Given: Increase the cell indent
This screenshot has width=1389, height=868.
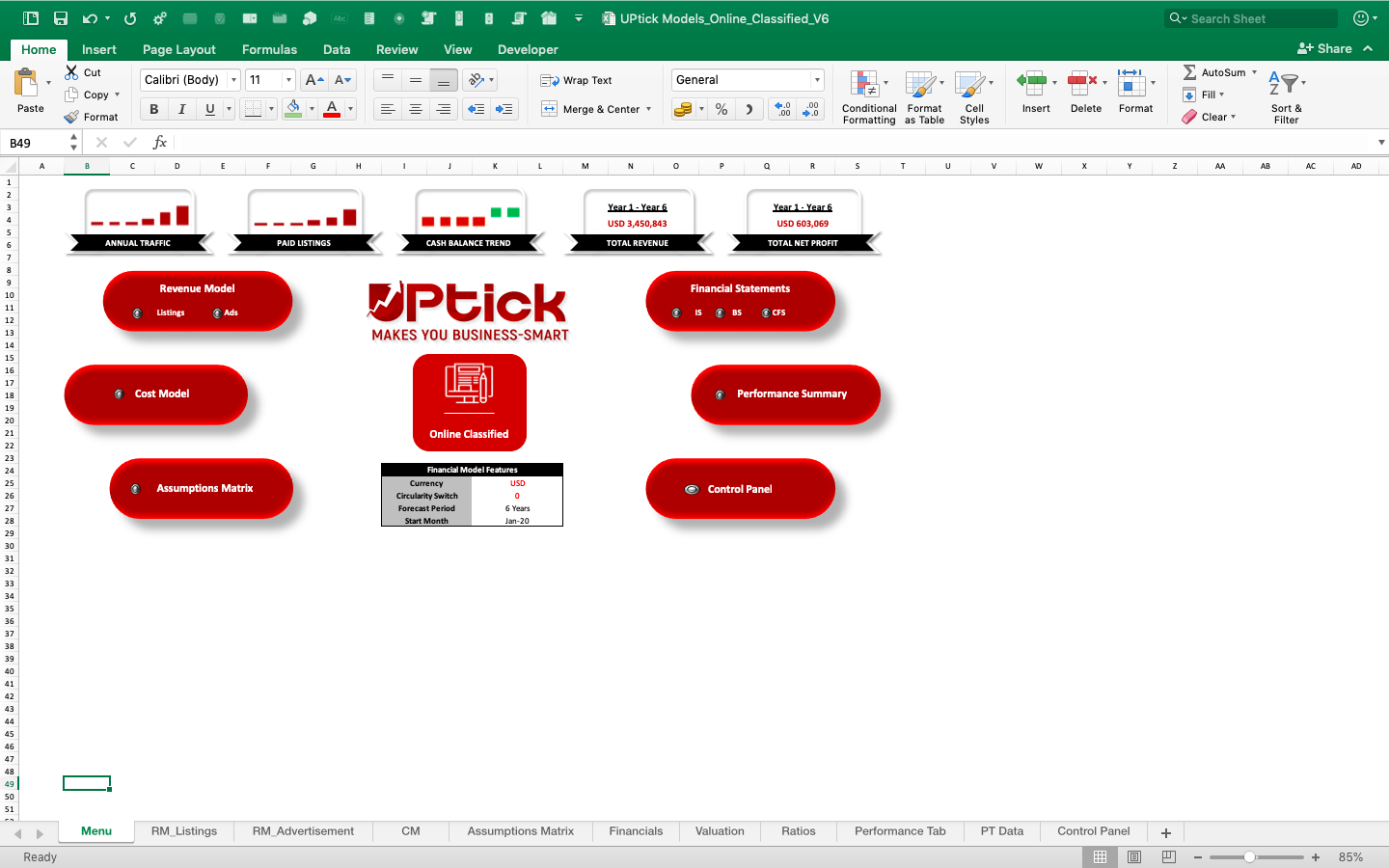Looking at the screenshot, I should tap(504, 109).
